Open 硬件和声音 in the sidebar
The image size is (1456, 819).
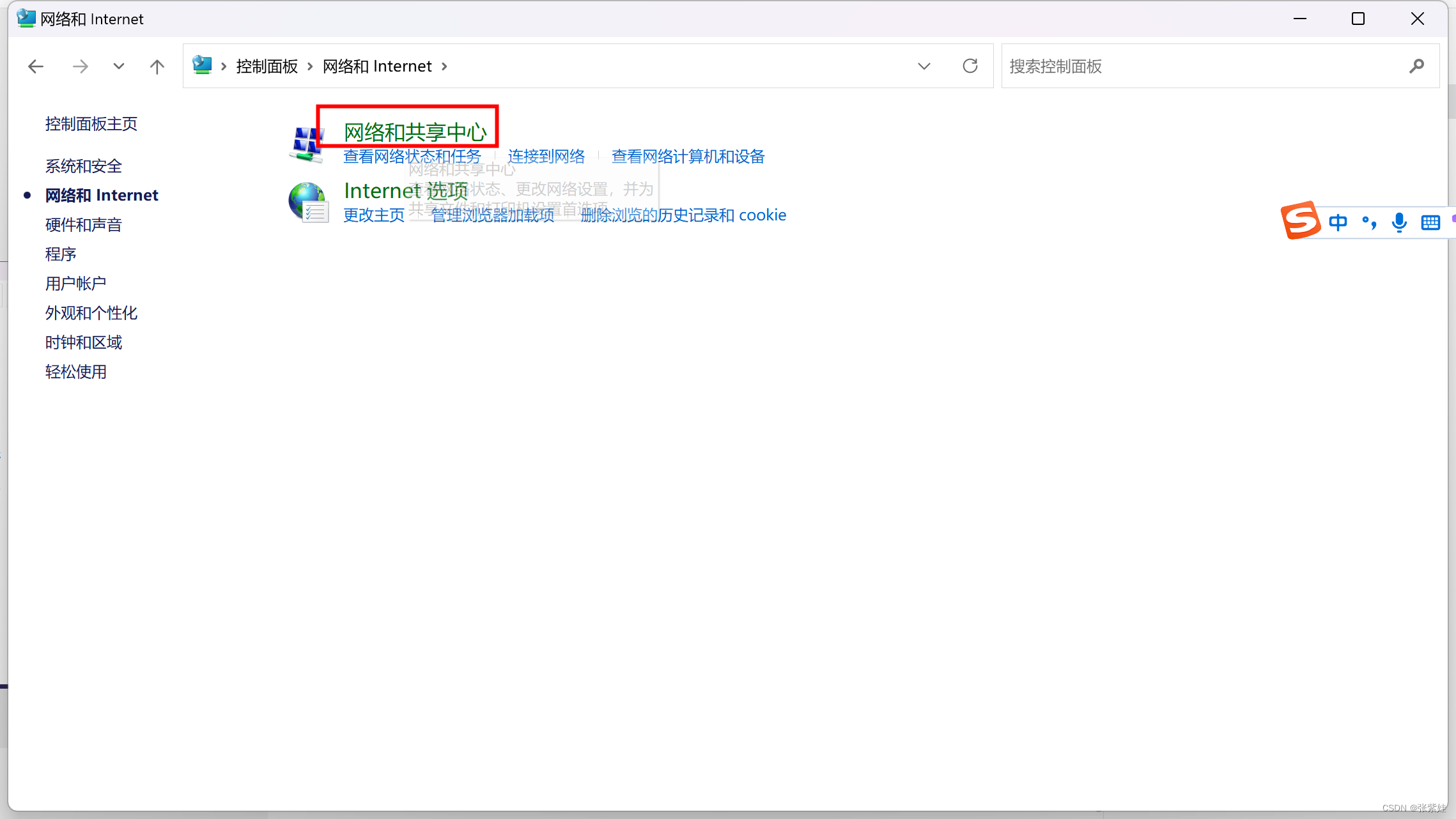click(x=83, y=225)
